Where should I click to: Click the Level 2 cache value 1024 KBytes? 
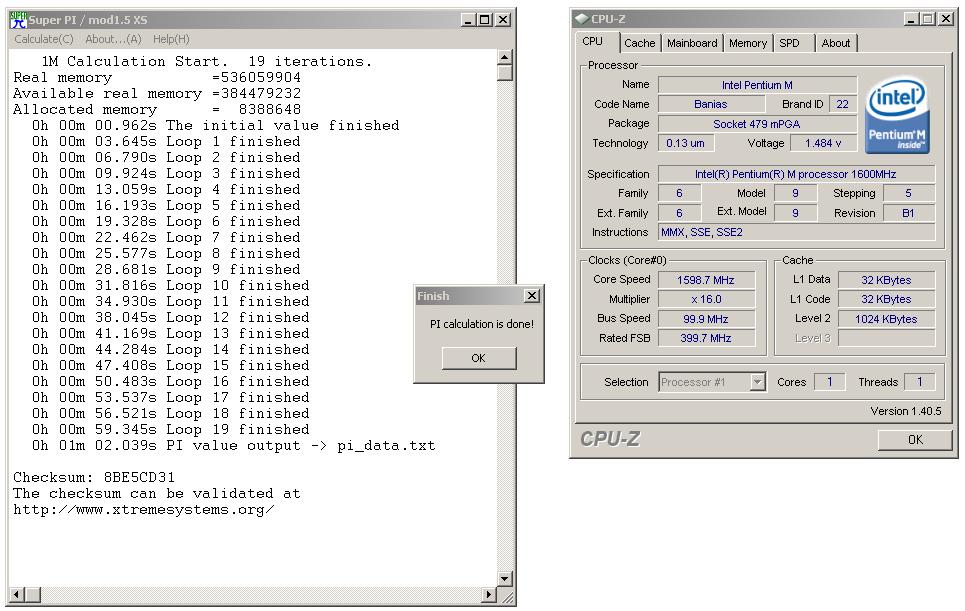(886, 319)
